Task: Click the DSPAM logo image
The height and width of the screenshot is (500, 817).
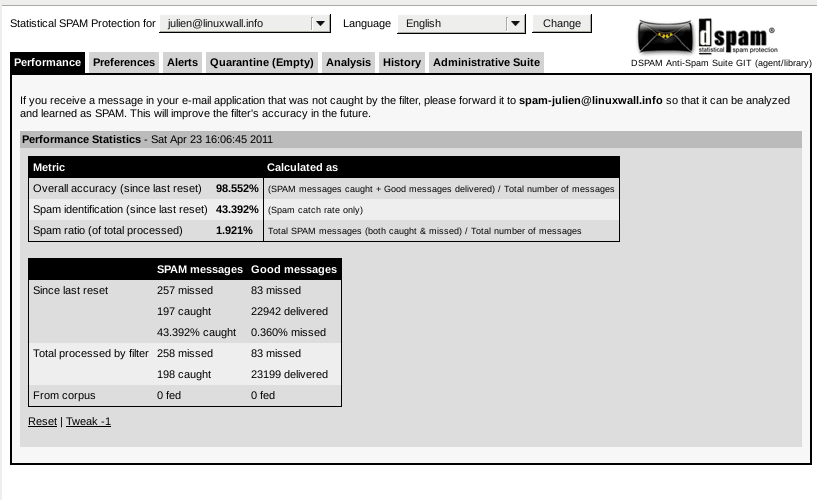Action: 708,36
